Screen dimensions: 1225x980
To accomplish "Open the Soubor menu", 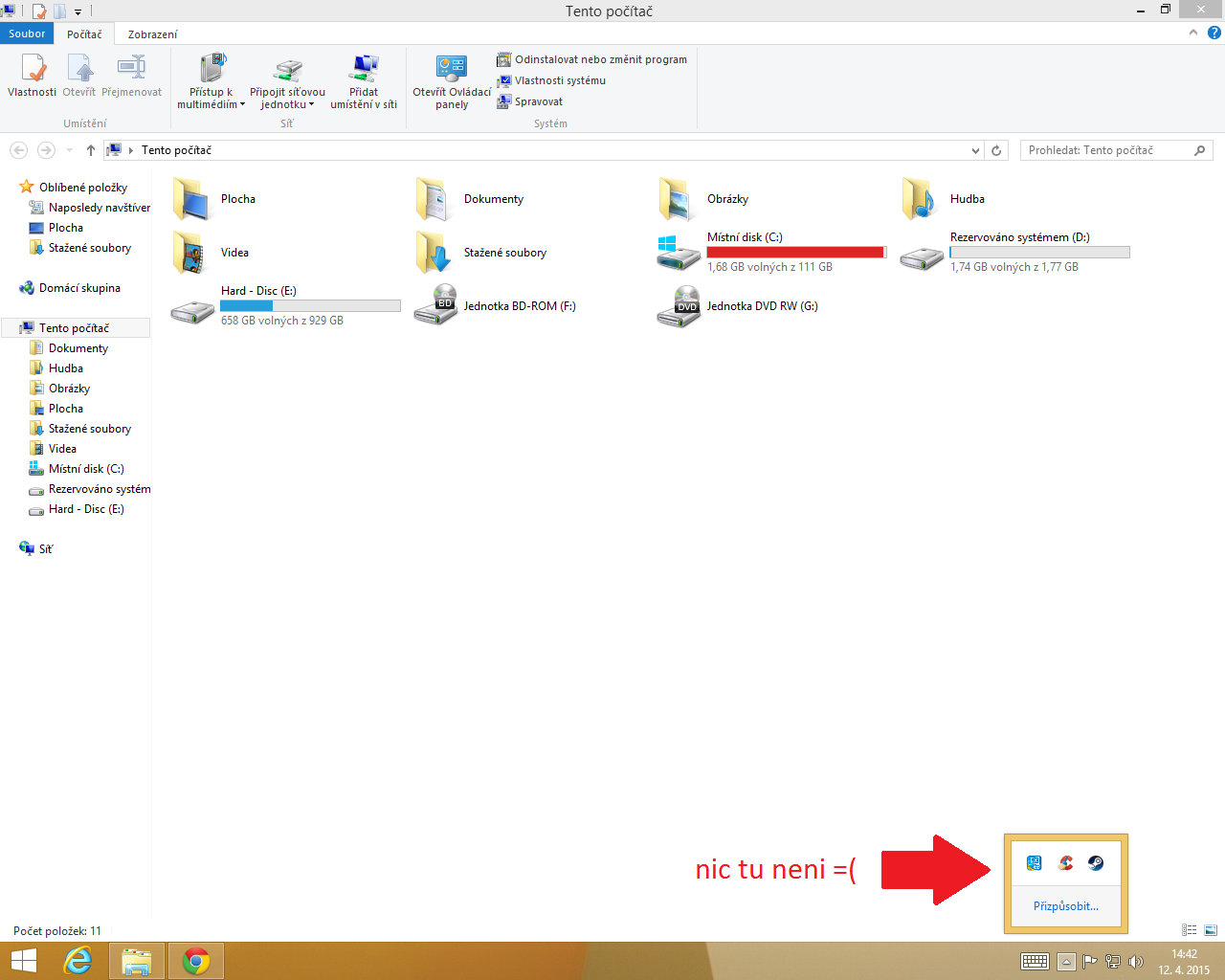I will (x=27, y=33).
